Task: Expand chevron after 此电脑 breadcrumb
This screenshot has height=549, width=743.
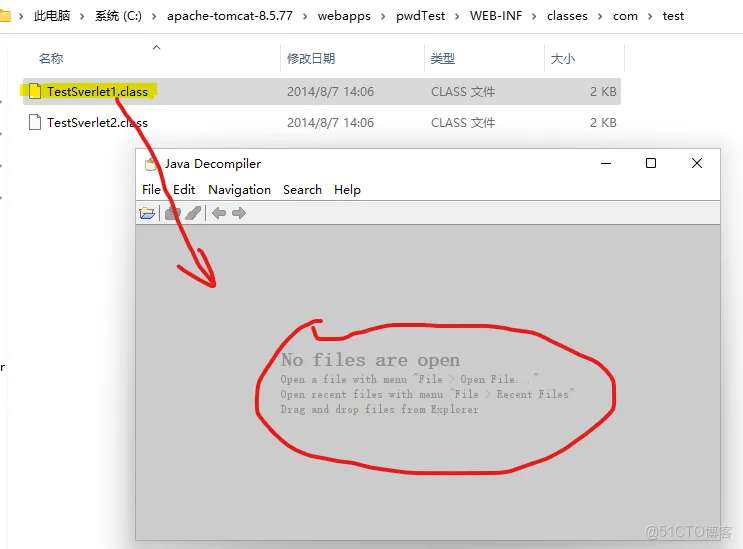Action: [x=82, y=16]
